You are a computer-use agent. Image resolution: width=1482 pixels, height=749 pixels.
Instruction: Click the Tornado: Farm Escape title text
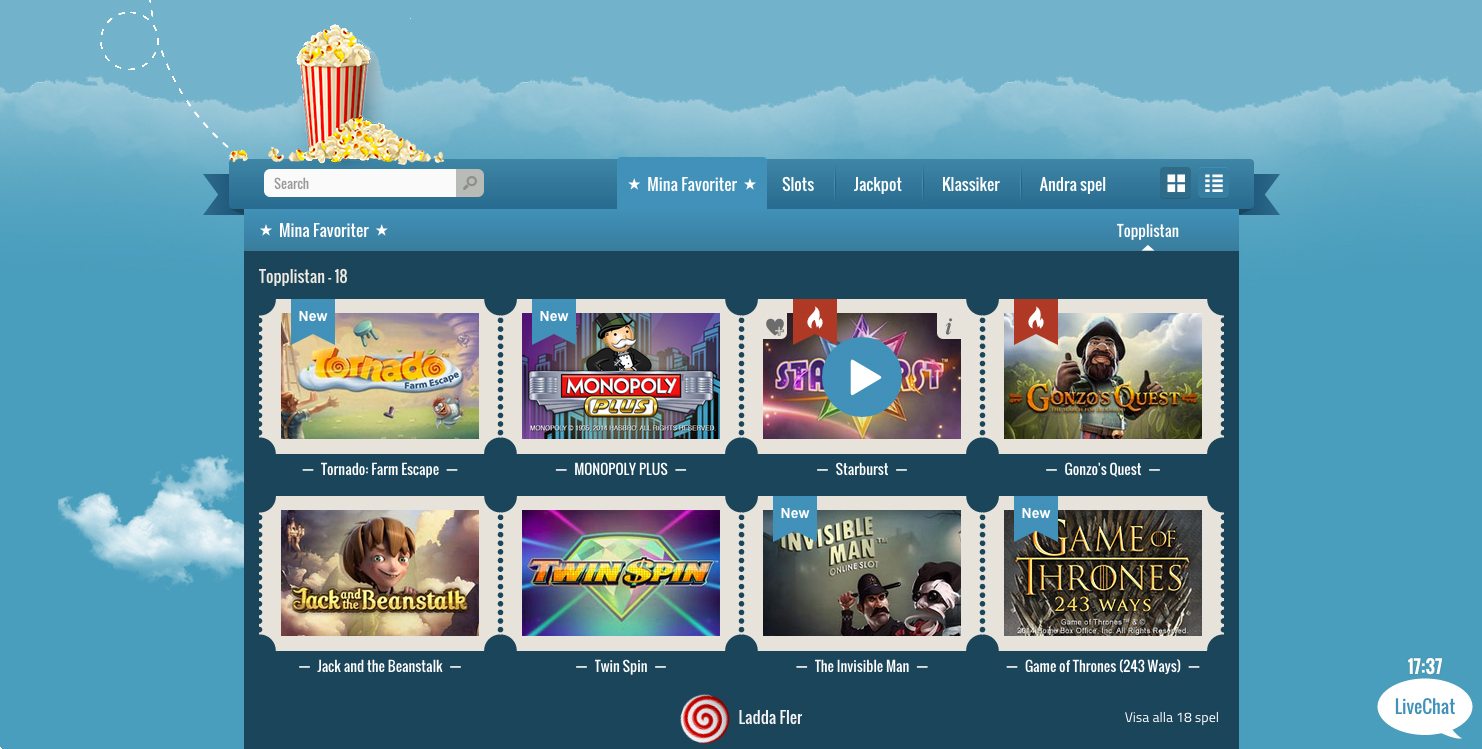pos(380,469)
